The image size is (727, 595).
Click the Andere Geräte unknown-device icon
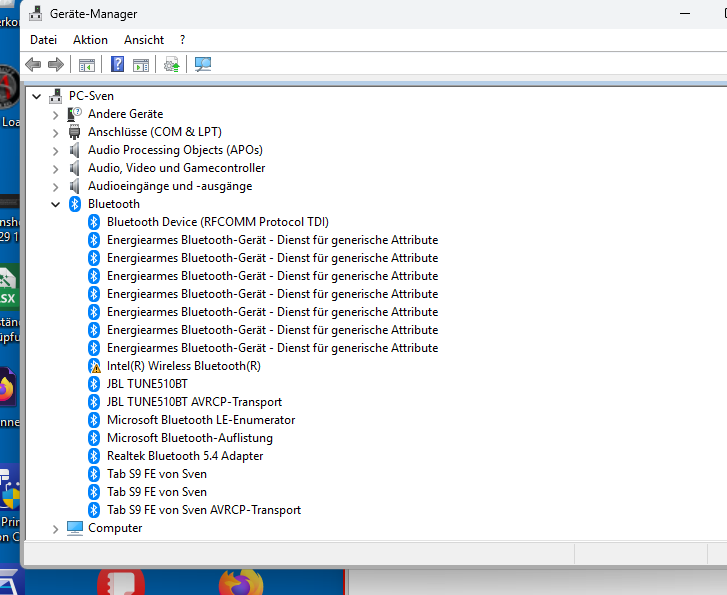(x=74, y=114)
